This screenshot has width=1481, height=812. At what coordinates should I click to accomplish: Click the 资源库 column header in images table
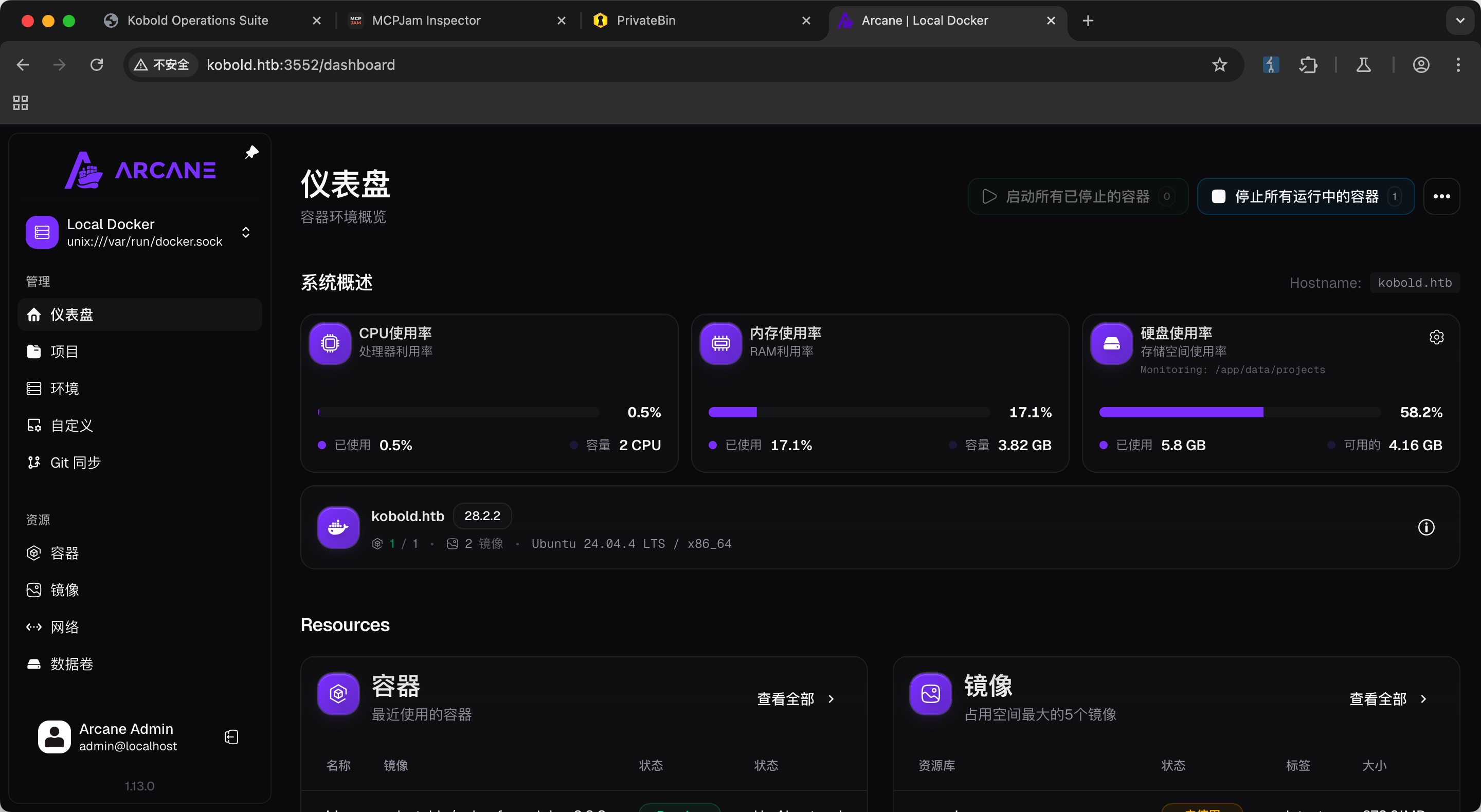pyautogui.click(x=936, y=765)
